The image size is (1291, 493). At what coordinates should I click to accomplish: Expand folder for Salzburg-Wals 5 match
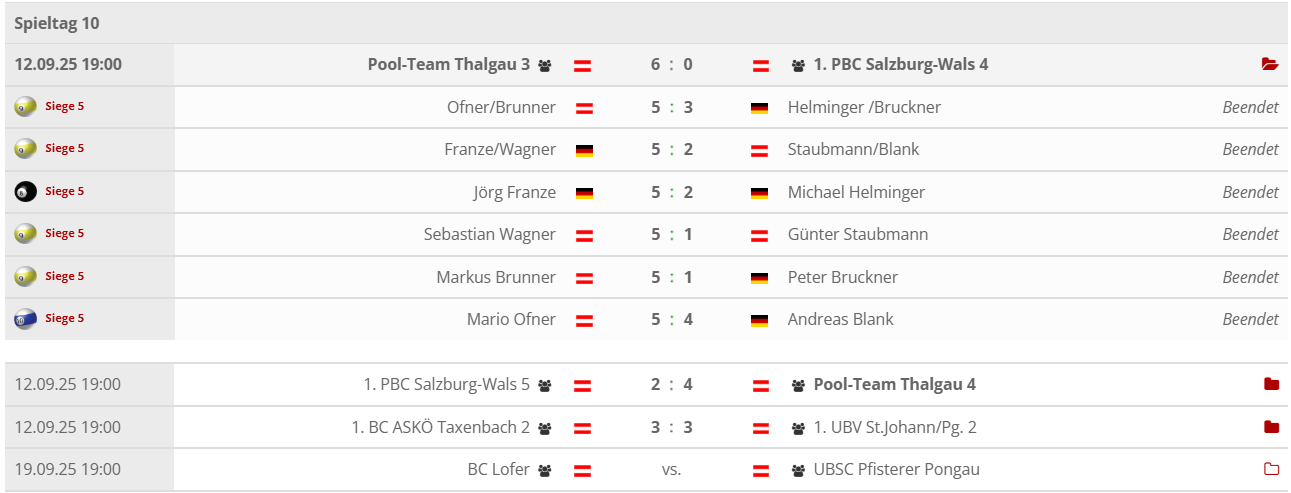click(x=1271, y=385)
